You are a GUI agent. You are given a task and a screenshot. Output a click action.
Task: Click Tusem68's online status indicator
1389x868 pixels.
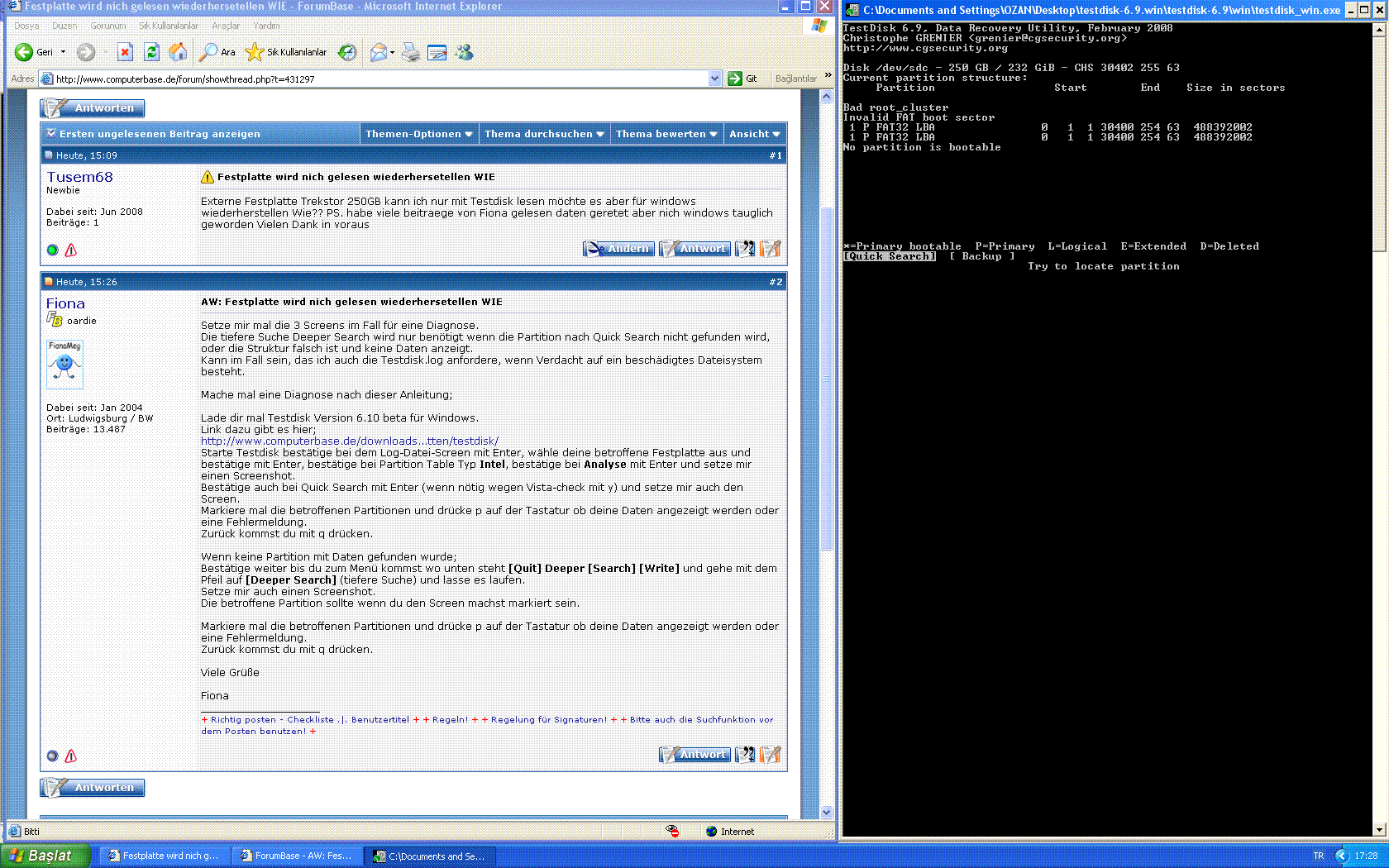tap(52, 249)
